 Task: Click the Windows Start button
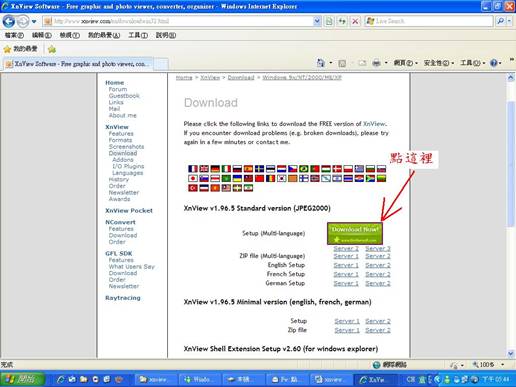[x=22, y=379]
